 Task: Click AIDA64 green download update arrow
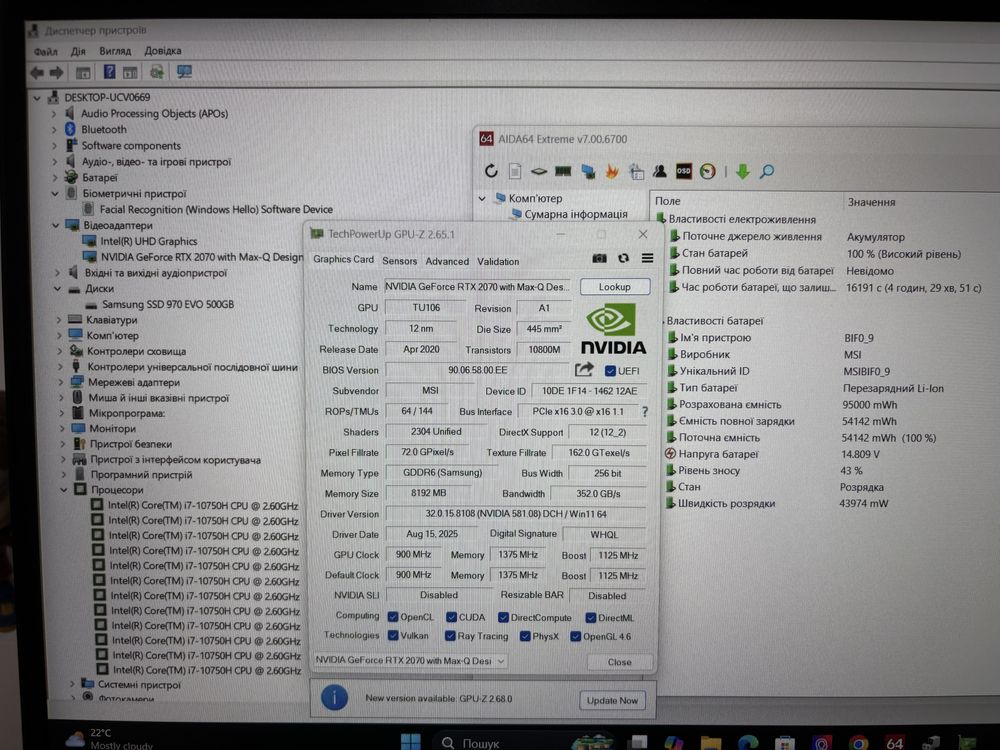point(742,171)
